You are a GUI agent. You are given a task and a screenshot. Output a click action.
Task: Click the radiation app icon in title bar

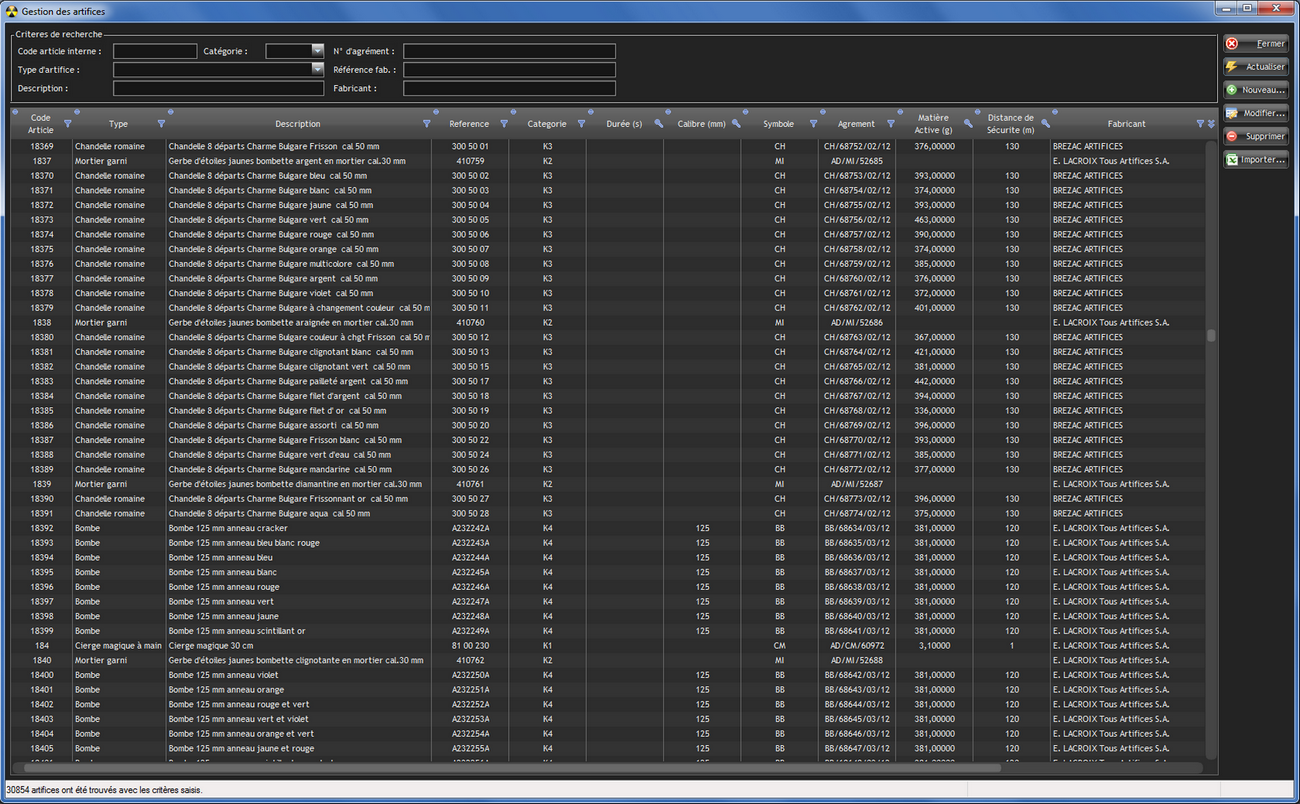pos(11,11)
